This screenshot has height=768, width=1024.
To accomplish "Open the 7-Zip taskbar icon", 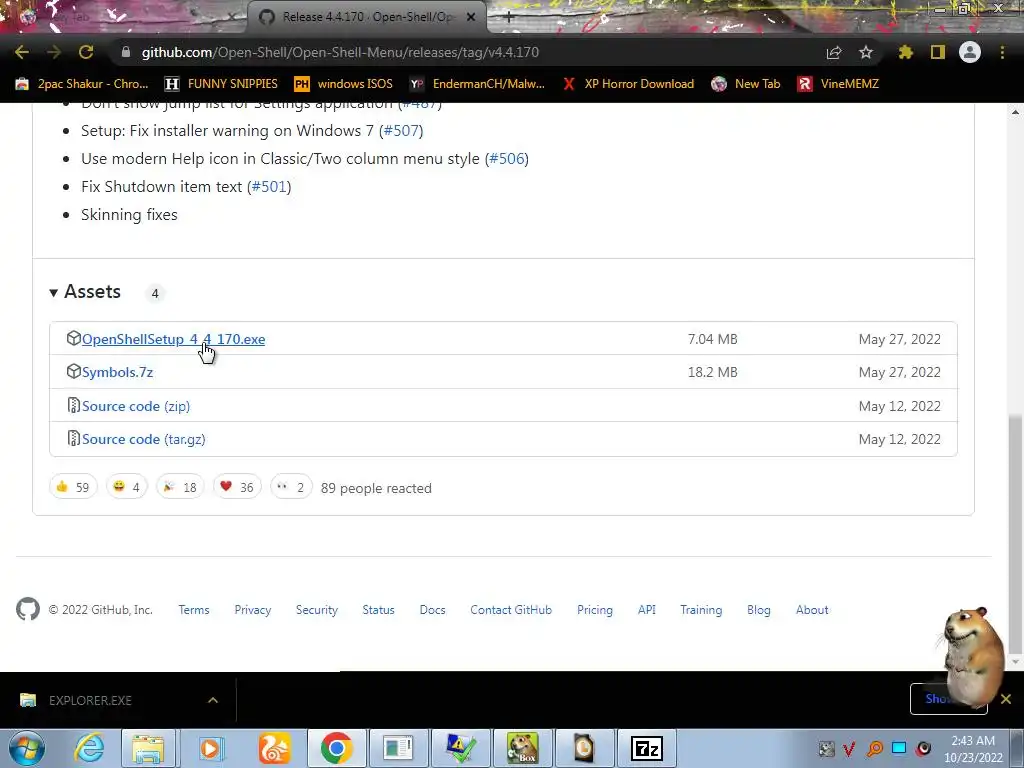I will tap(647, 748).
